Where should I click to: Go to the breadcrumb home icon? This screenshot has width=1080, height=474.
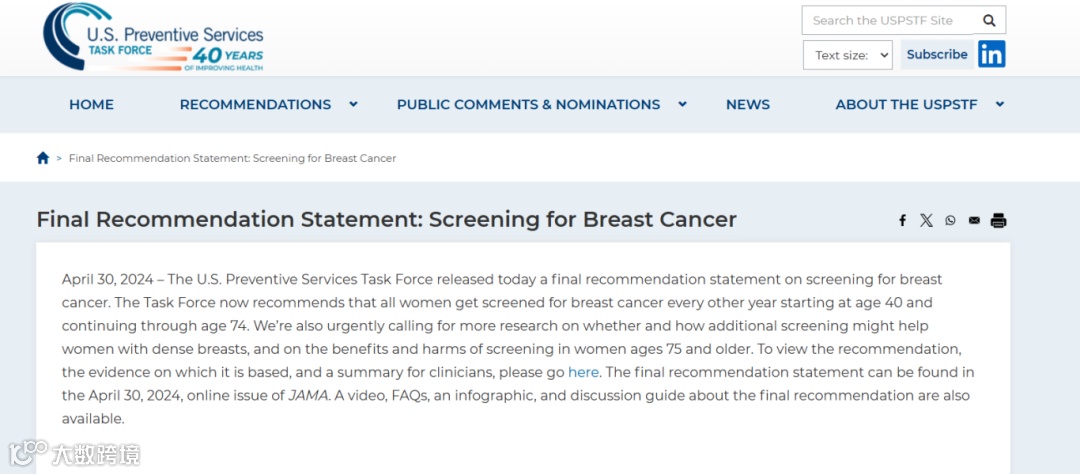(43, 158)
